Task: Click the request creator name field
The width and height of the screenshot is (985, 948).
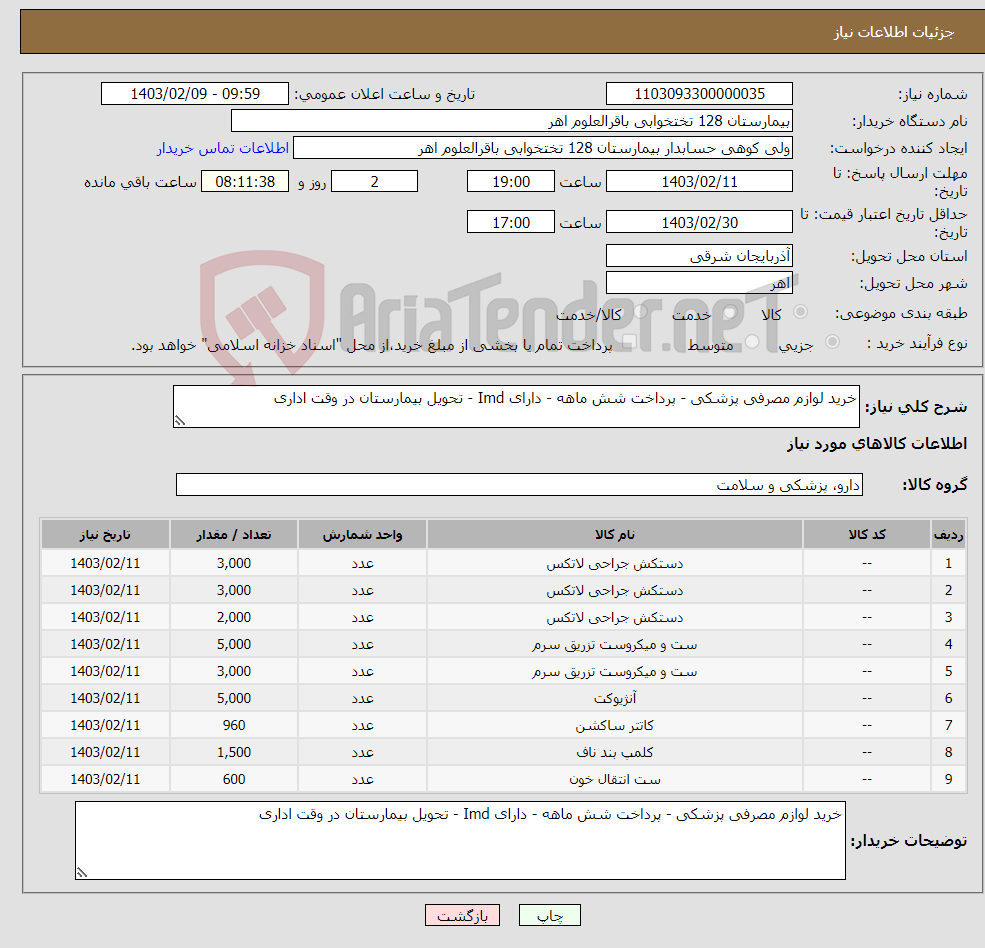Action: 543,148
